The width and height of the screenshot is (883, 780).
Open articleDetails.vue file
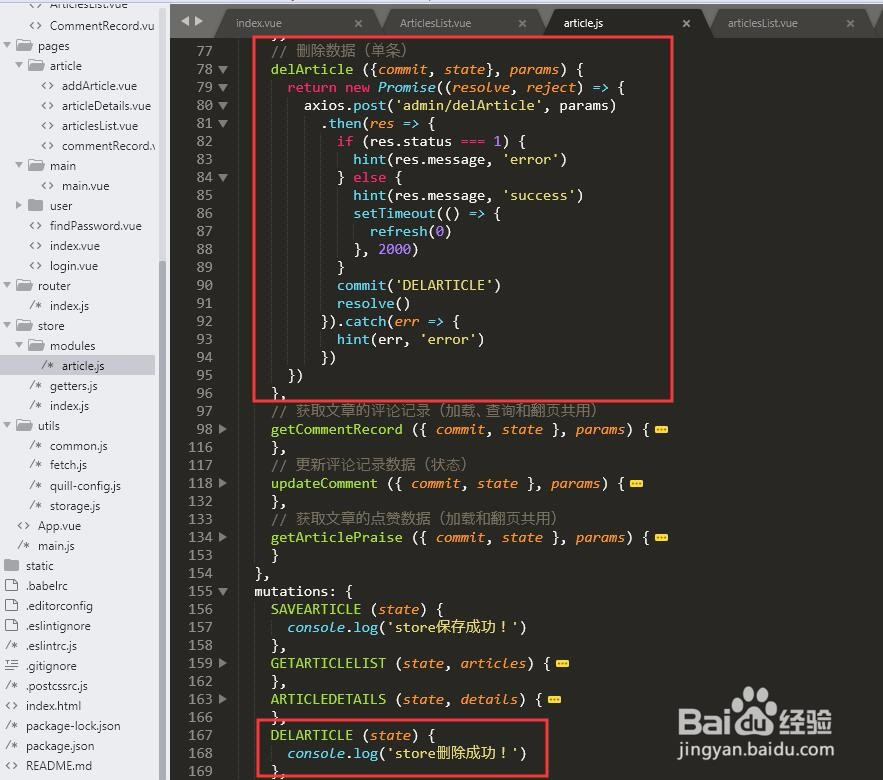[106, 105]
